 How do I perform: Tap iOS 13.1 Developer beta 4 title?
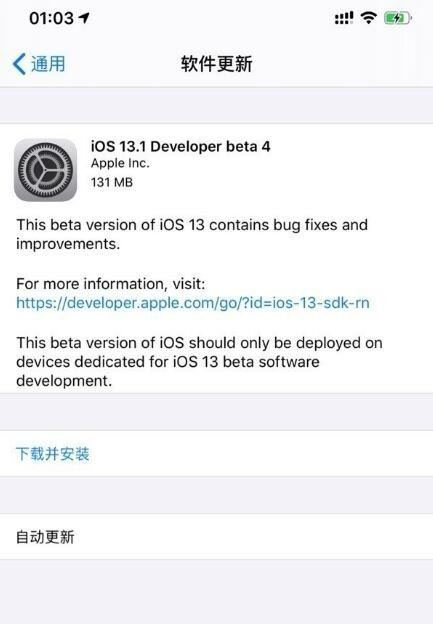(x=180, y=146)
